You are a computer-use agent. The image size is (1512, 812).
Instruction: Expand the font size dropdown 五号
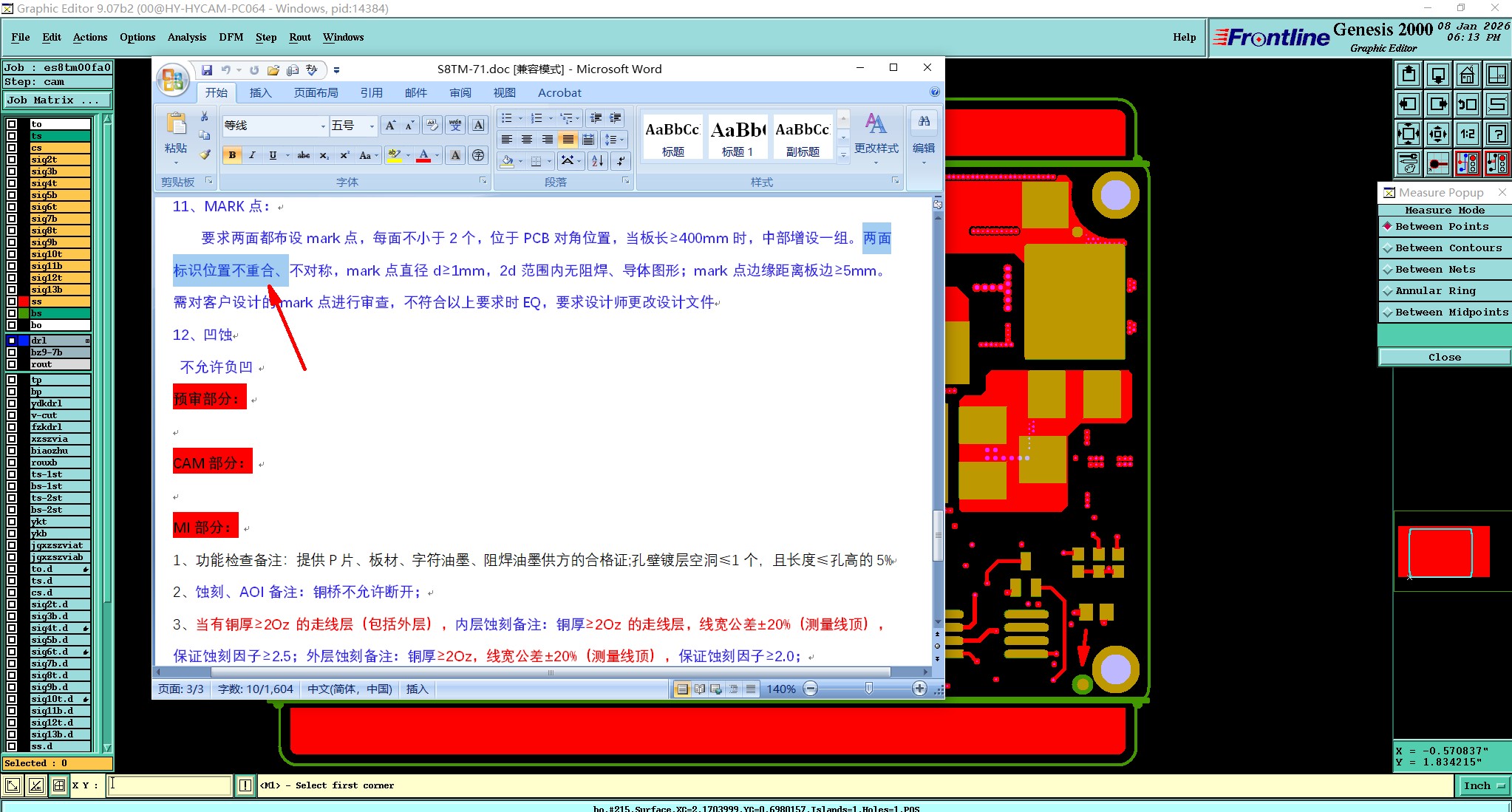pyautogui.click(x=372, y=126)
